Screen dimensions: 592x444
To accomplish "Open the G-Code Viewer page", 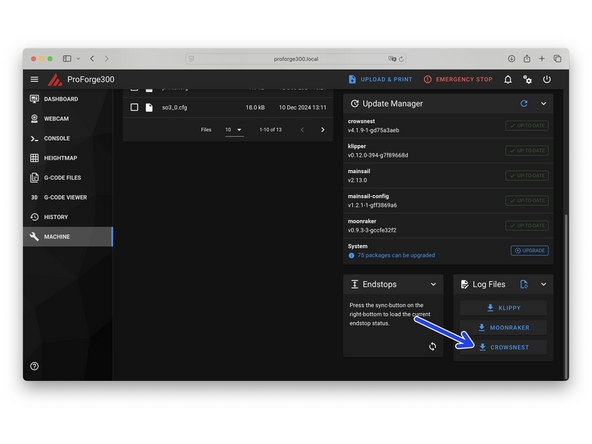I will point(68,197).
